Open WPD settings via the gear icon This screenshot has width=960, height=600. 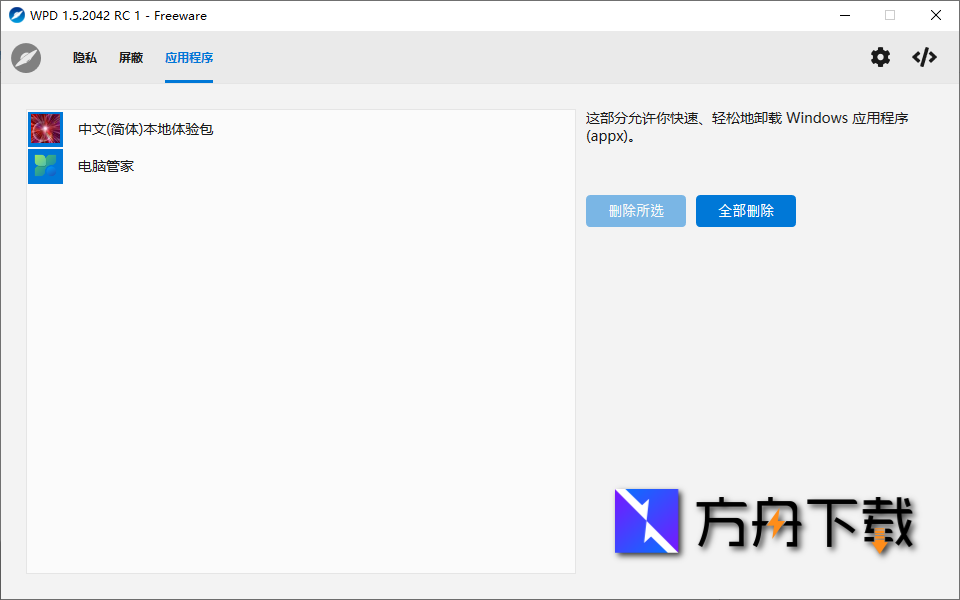point(880,57)
